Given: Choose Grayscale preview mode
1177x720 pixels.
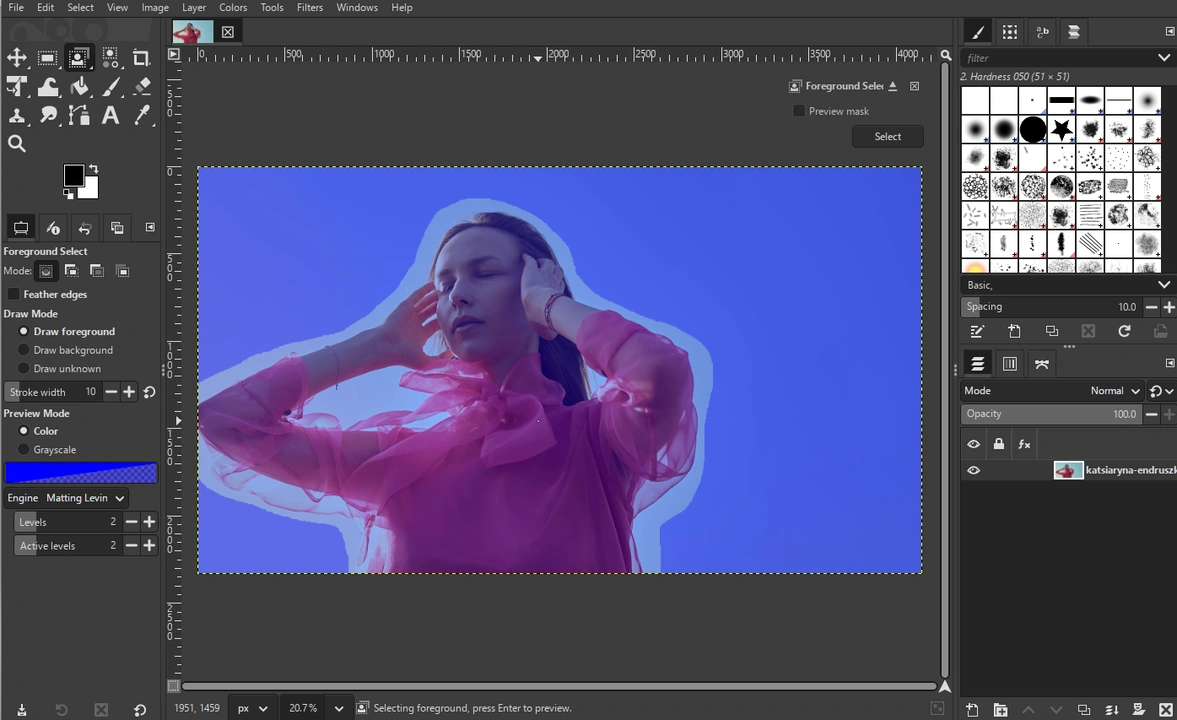Looking at the screenshot, I should pyautogui.click(x=23, y=450).
